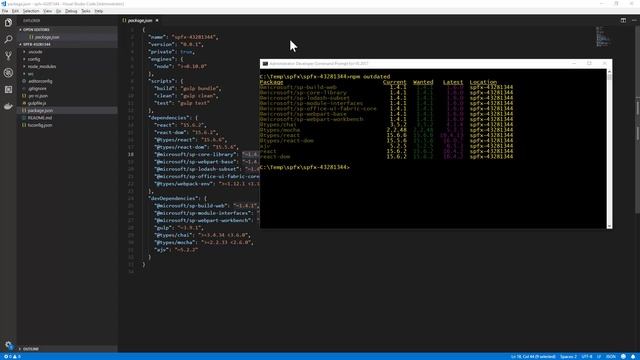Click the editor minimap
This screenshot has width=640, height=360.
click(603, 36)
